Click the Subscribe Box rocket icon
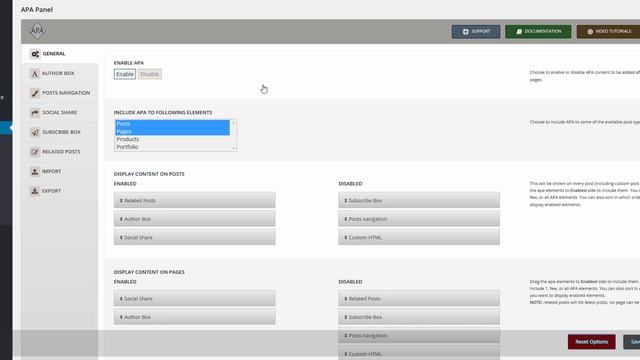Viewport: 640px width, 360px height. click(x=35, y=132)
